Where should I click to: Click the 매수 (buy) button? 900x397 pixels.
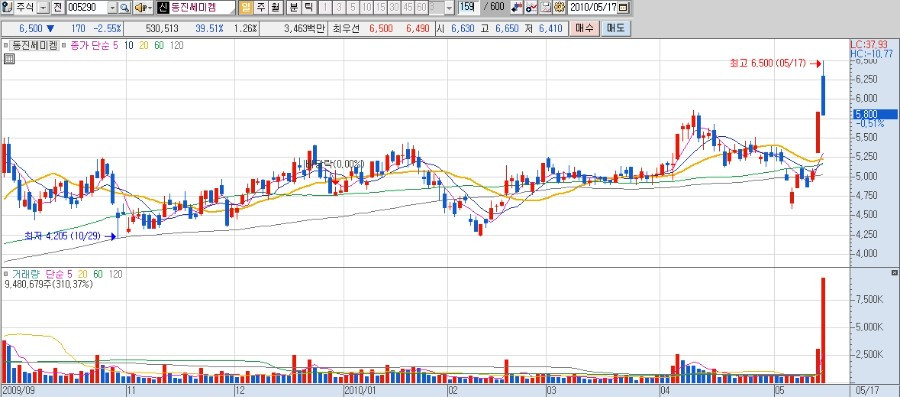584,28
